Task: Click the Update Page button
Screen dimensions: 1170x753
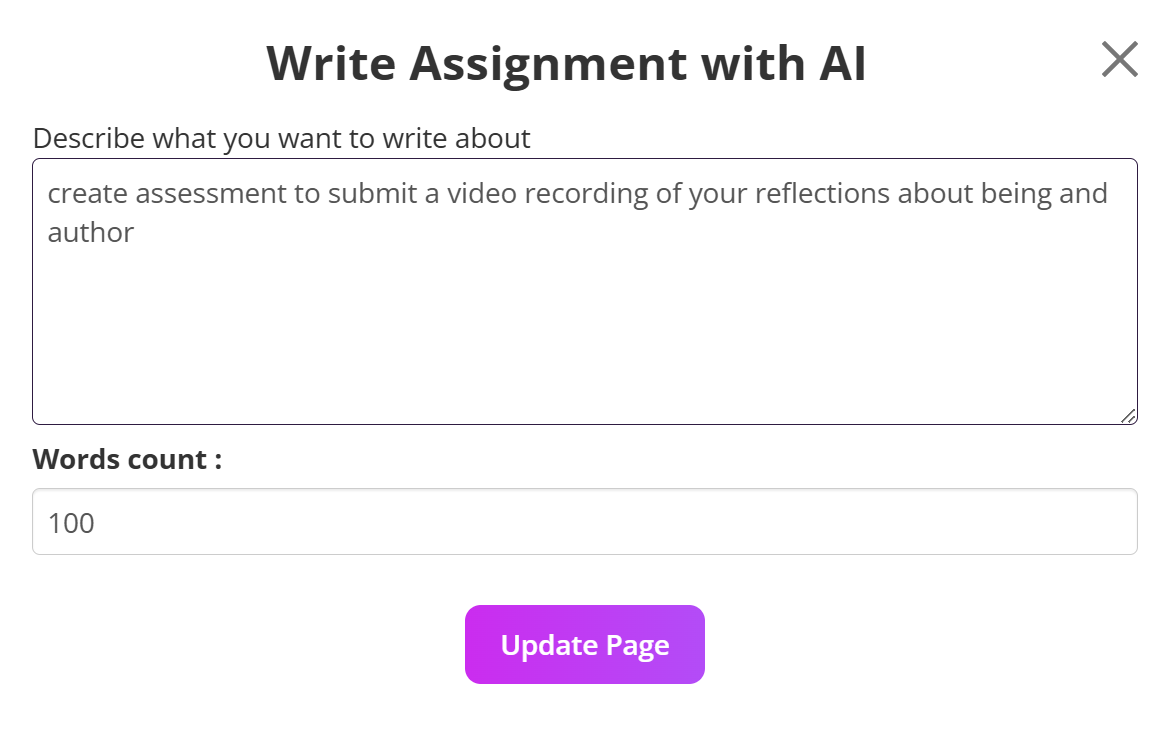Action: 584,645
